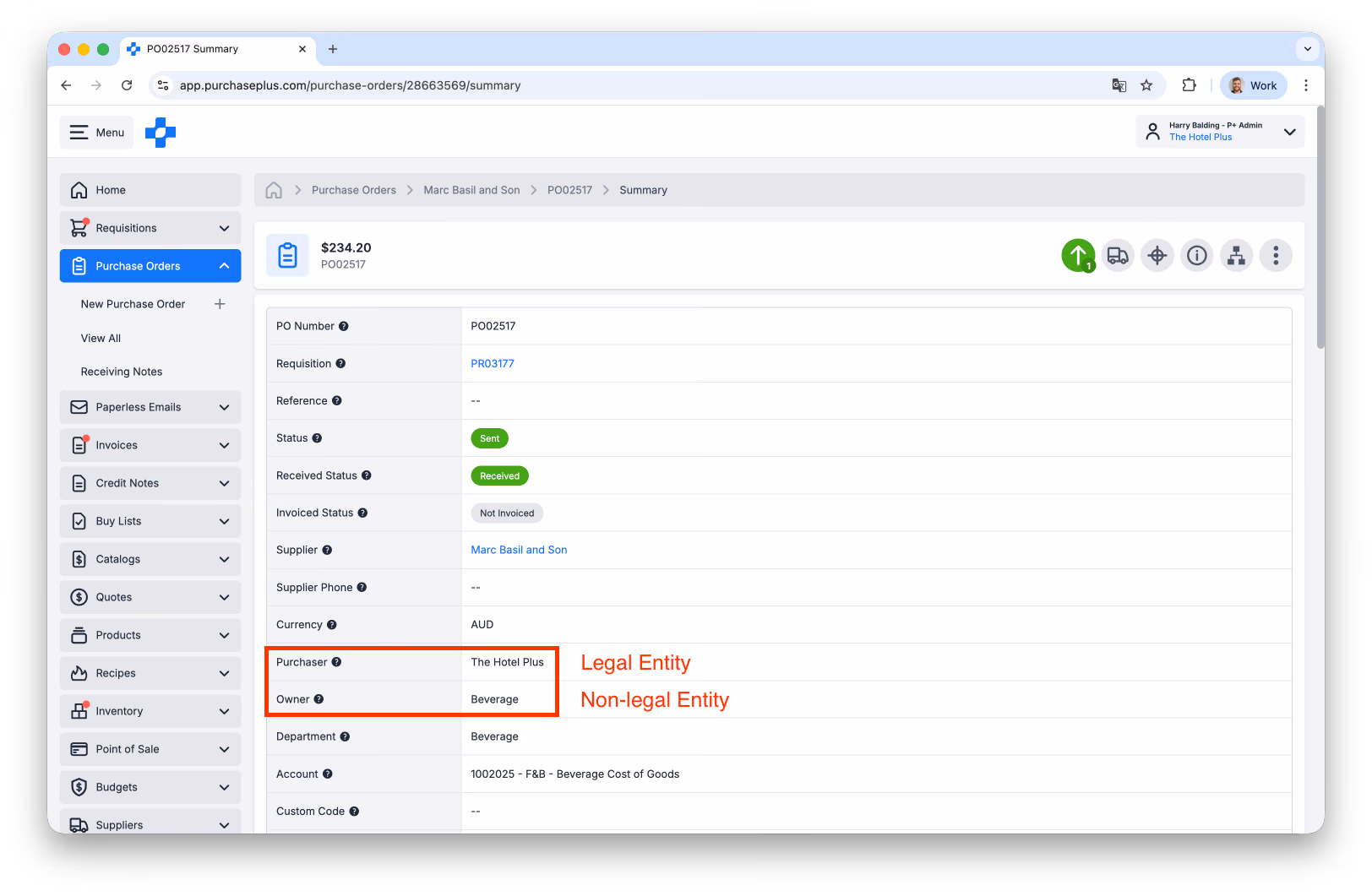Click the PurchasePlus logo
The image size is (1372, 896).
(x=161, y=132)
